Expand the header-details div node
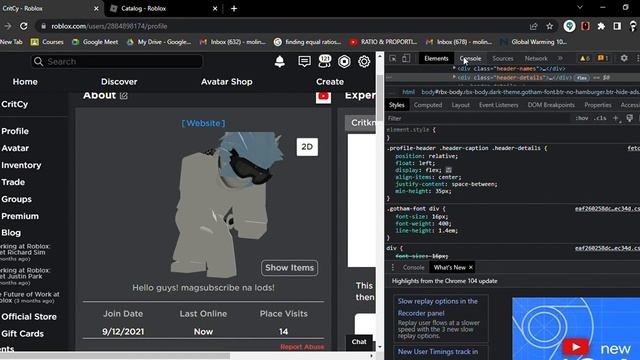Screen dimensions: 640x360 pyautogui.click(x=454, y=77)
